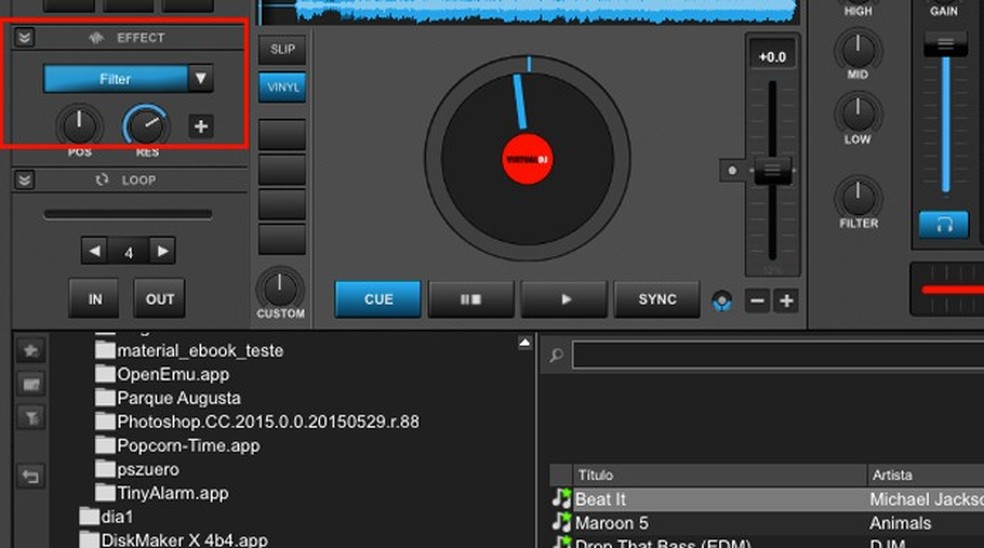Open the Filter effect dropdown arrow
This screenshot has width=984, height=548.
tap(201, 78)
